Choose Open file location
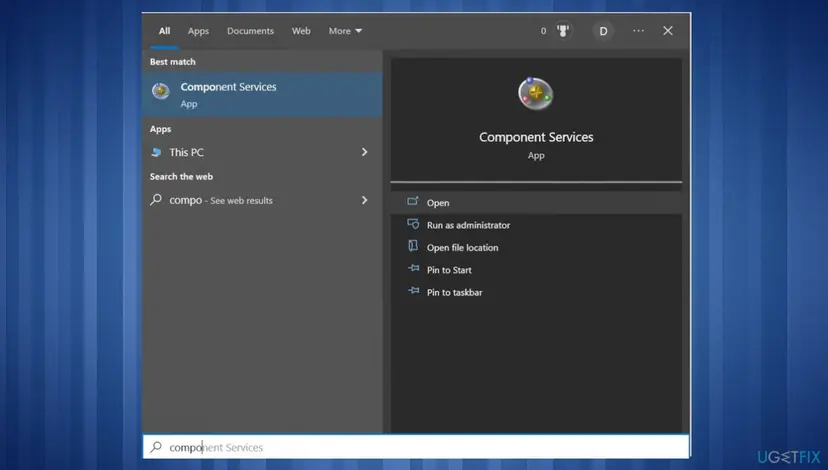 [x=536, y=248]
